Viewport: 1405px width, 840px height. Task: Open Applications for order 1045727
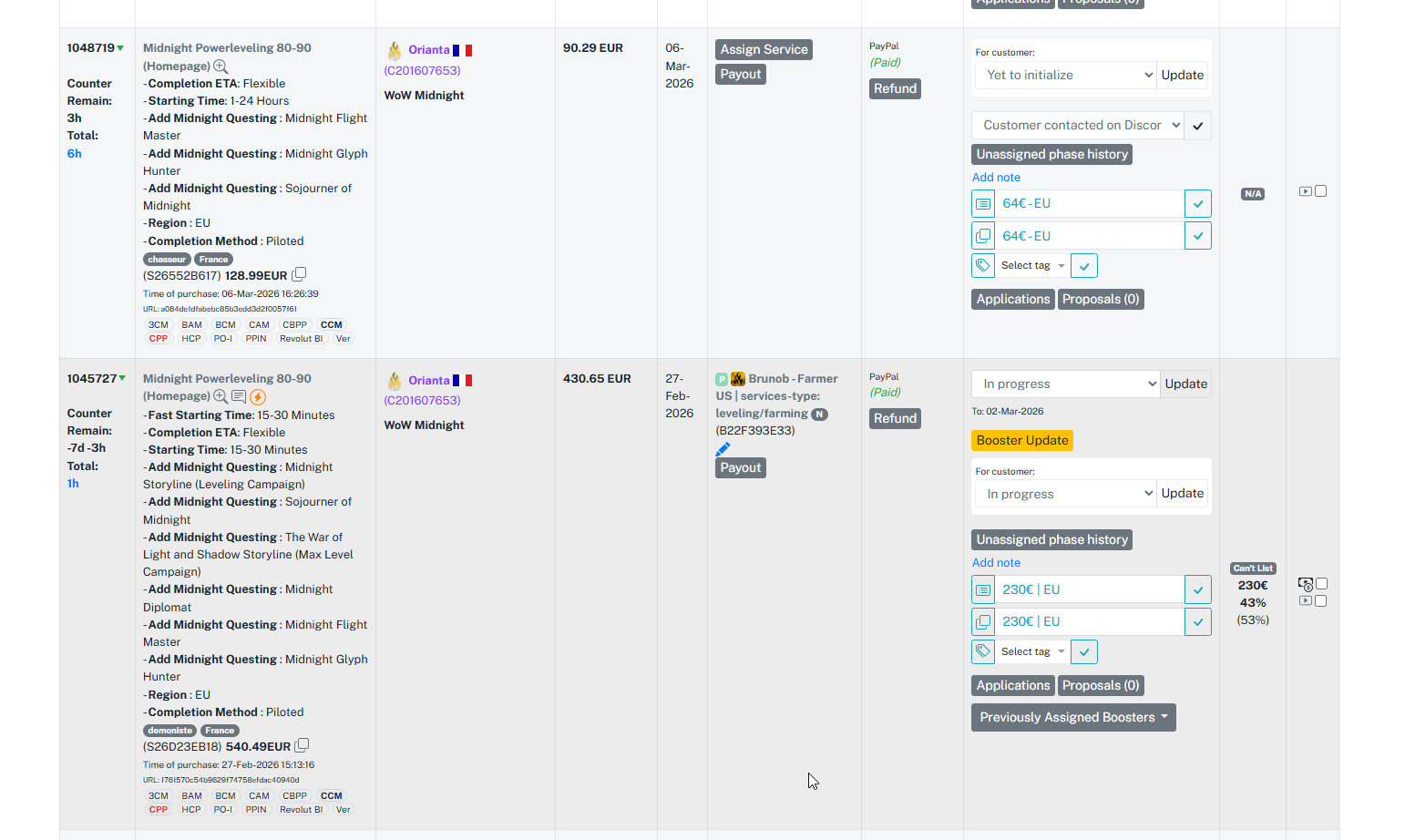pyautogui.click(x=1013, y=686)
